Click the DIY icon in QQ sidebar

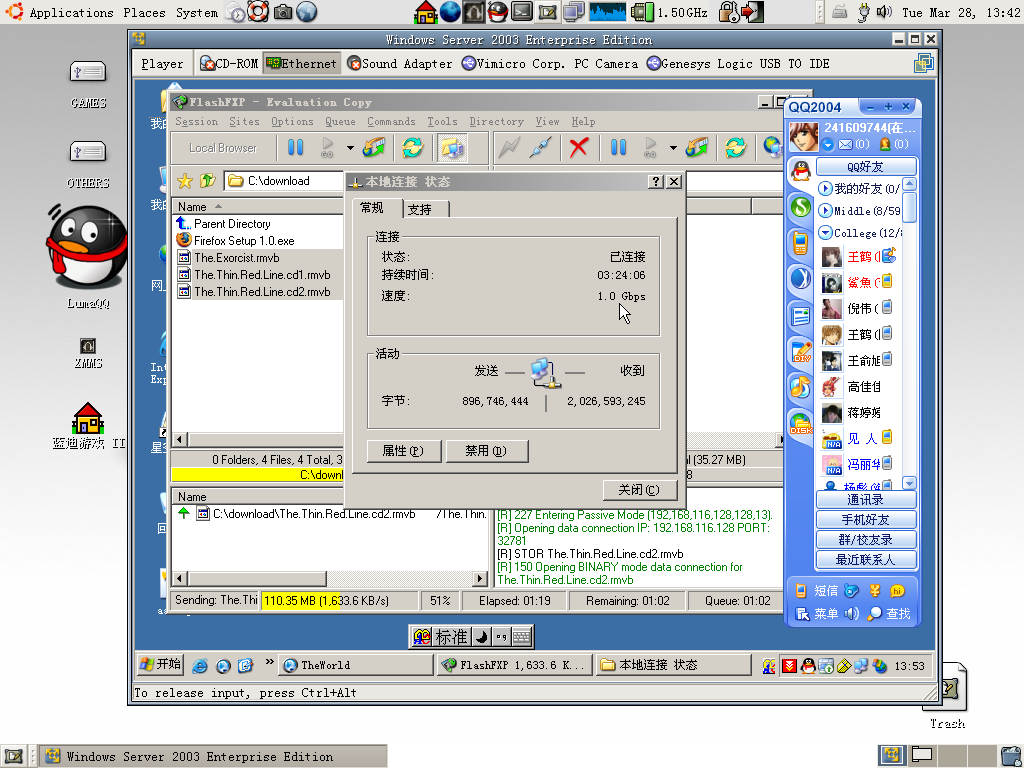point(801,351)
